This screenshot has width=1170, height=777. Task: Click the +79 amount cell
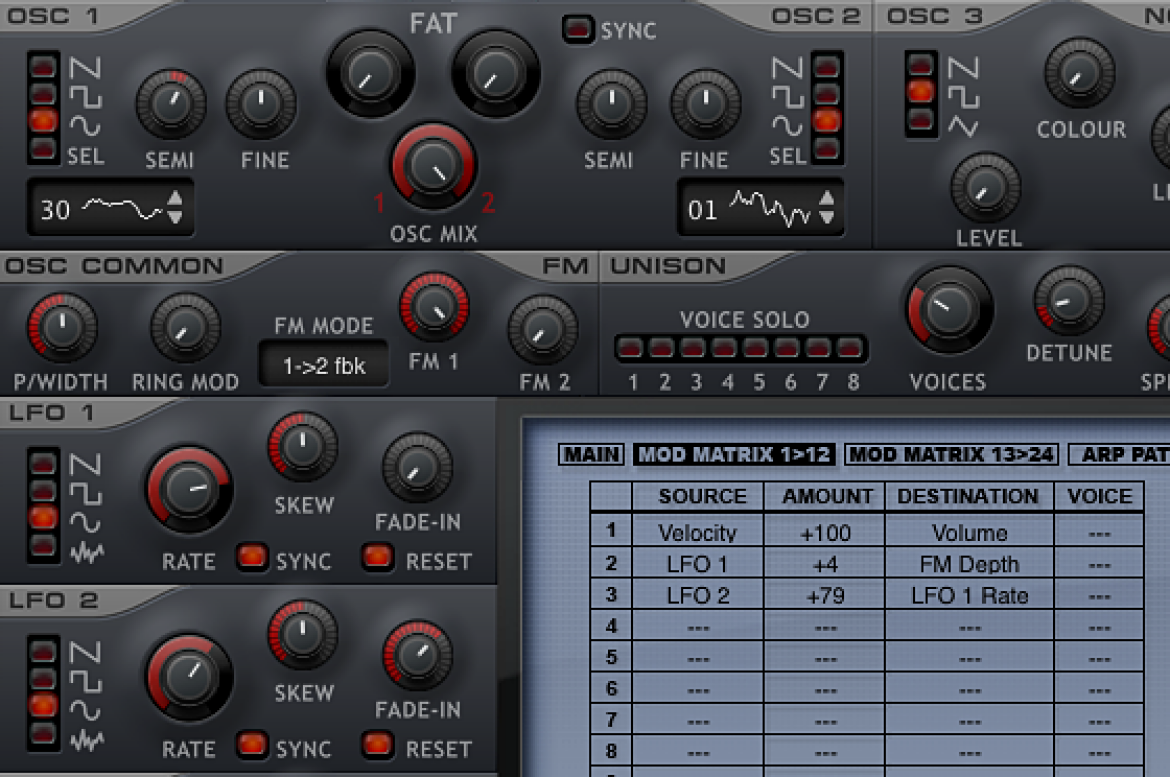825,596
